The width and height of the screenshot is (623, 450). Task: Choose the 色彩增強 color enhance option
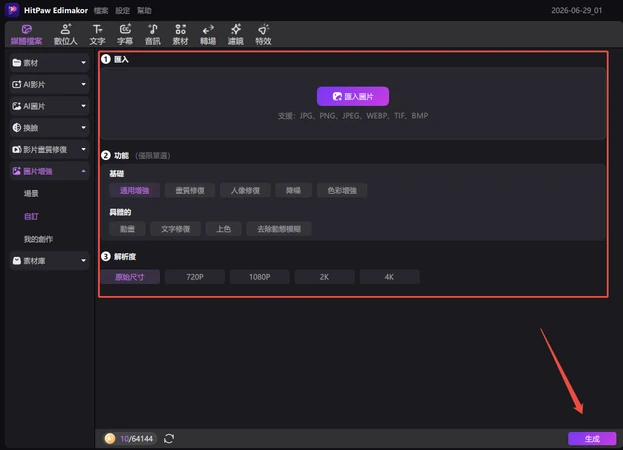coord(342,191)
